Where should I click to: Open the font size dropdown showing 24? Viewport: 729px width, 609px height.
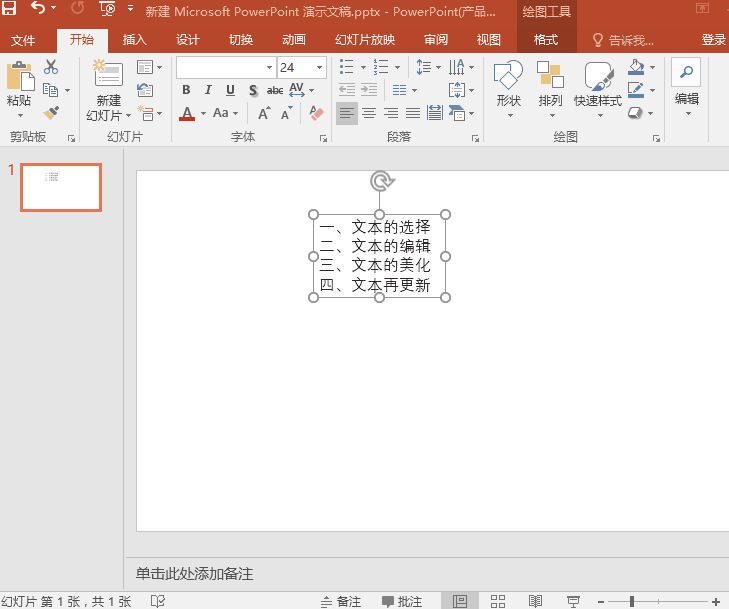320,67
